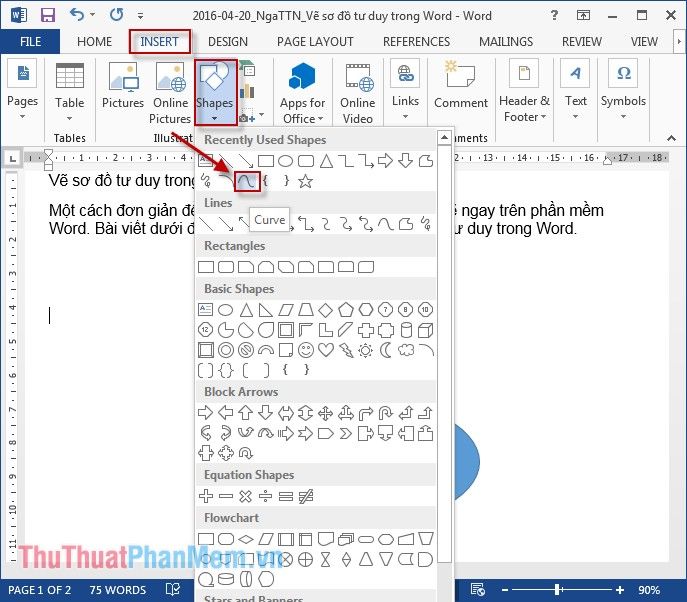Choose the smiley face in Basic Shapes
Viewport: 687px width, 602px height.
(306, 350)
